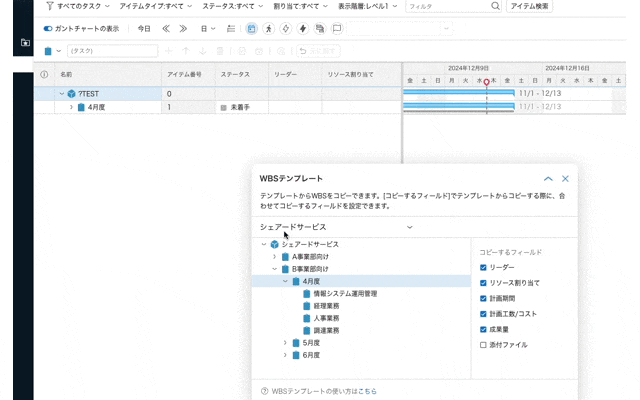This screenshot has height=400, width=640.
Task: Open the ステータス:すべて dropdown
Action: click(x=233, y=6)
